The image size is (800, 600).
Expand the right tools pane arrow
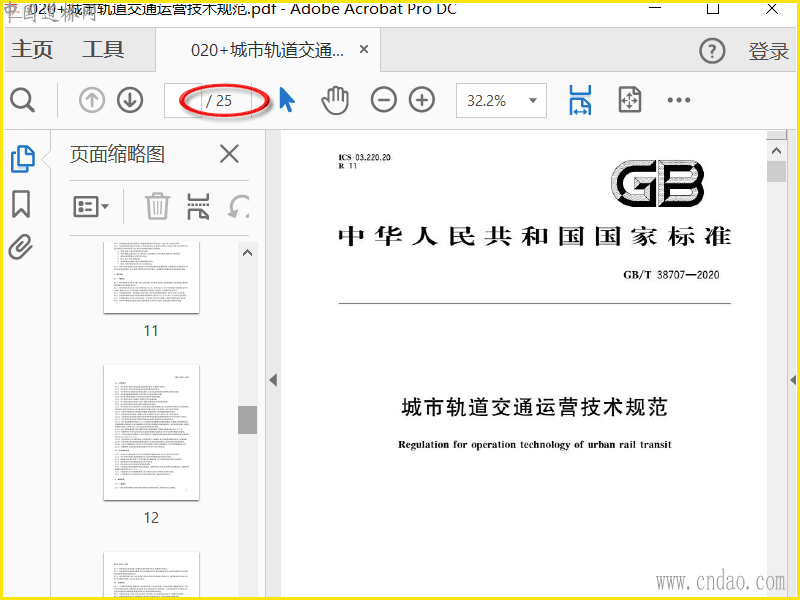tap(793, 380)
